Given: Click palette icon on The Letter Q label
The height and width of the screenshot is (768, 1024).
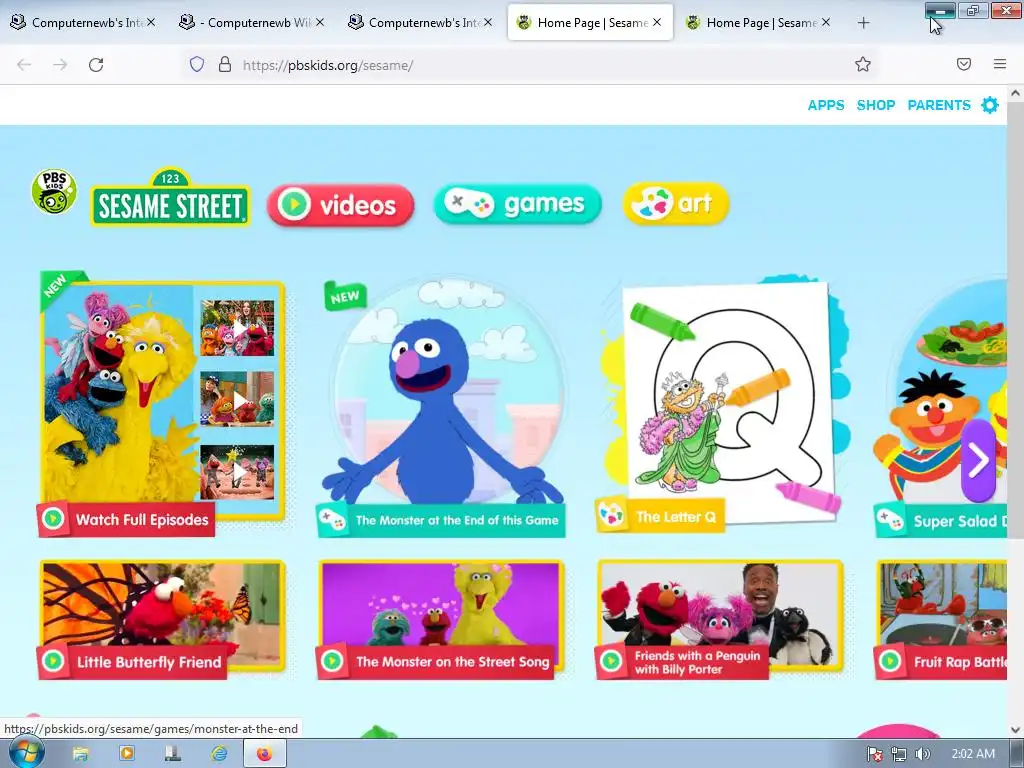Looking at the screenshot, I should 612,516.
